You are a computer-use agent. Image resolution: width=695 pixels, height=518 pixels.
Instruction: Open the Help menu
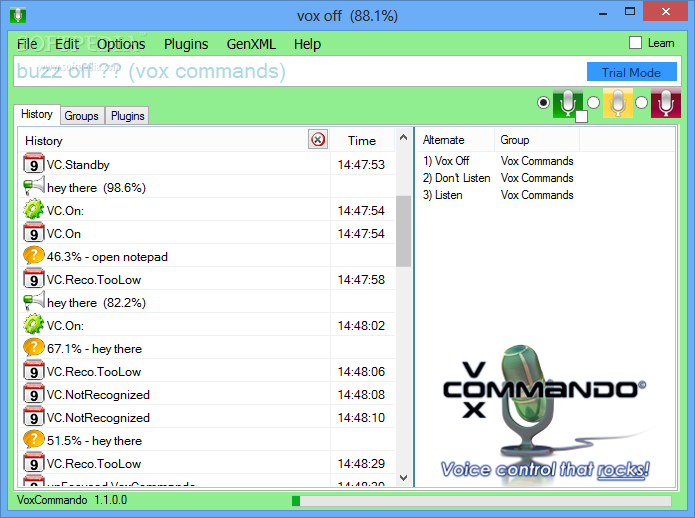(307, 44)
